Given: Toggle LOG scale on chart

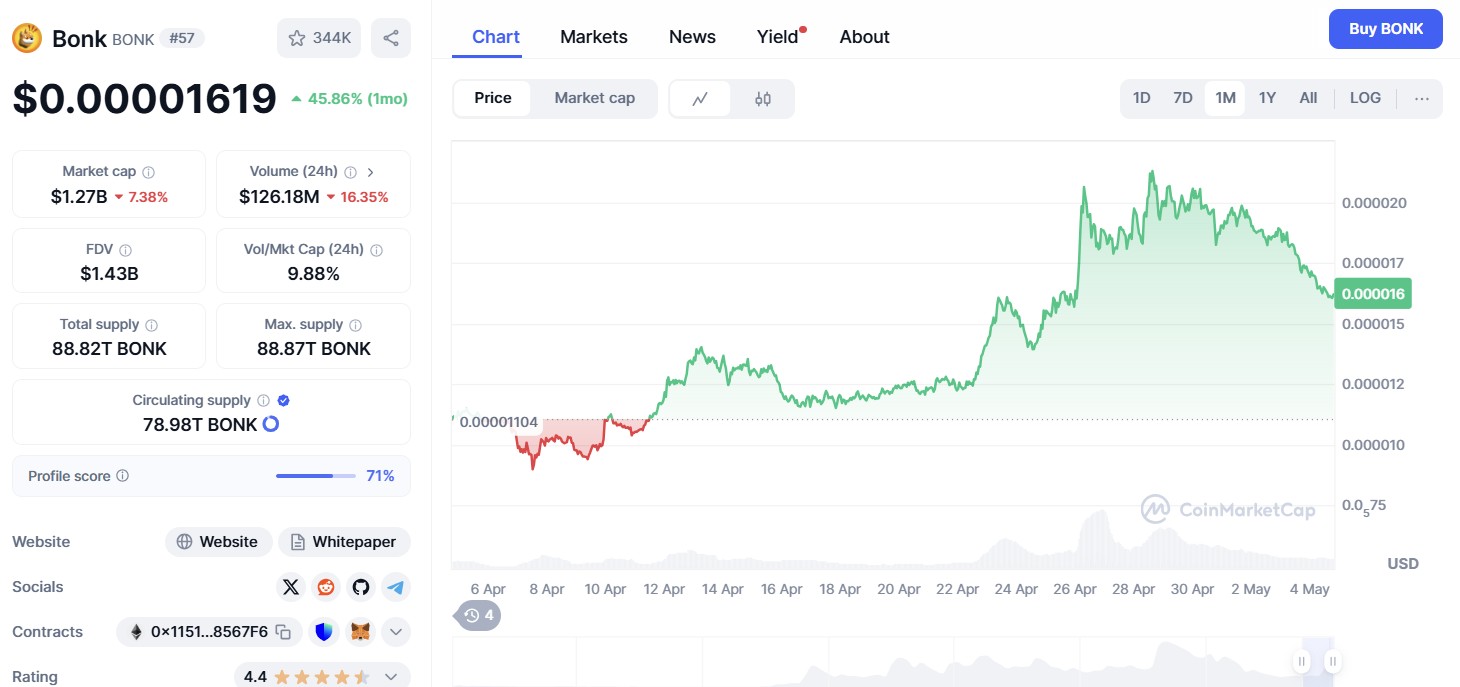Looking at the screenshot, I should coord(1365,98).
